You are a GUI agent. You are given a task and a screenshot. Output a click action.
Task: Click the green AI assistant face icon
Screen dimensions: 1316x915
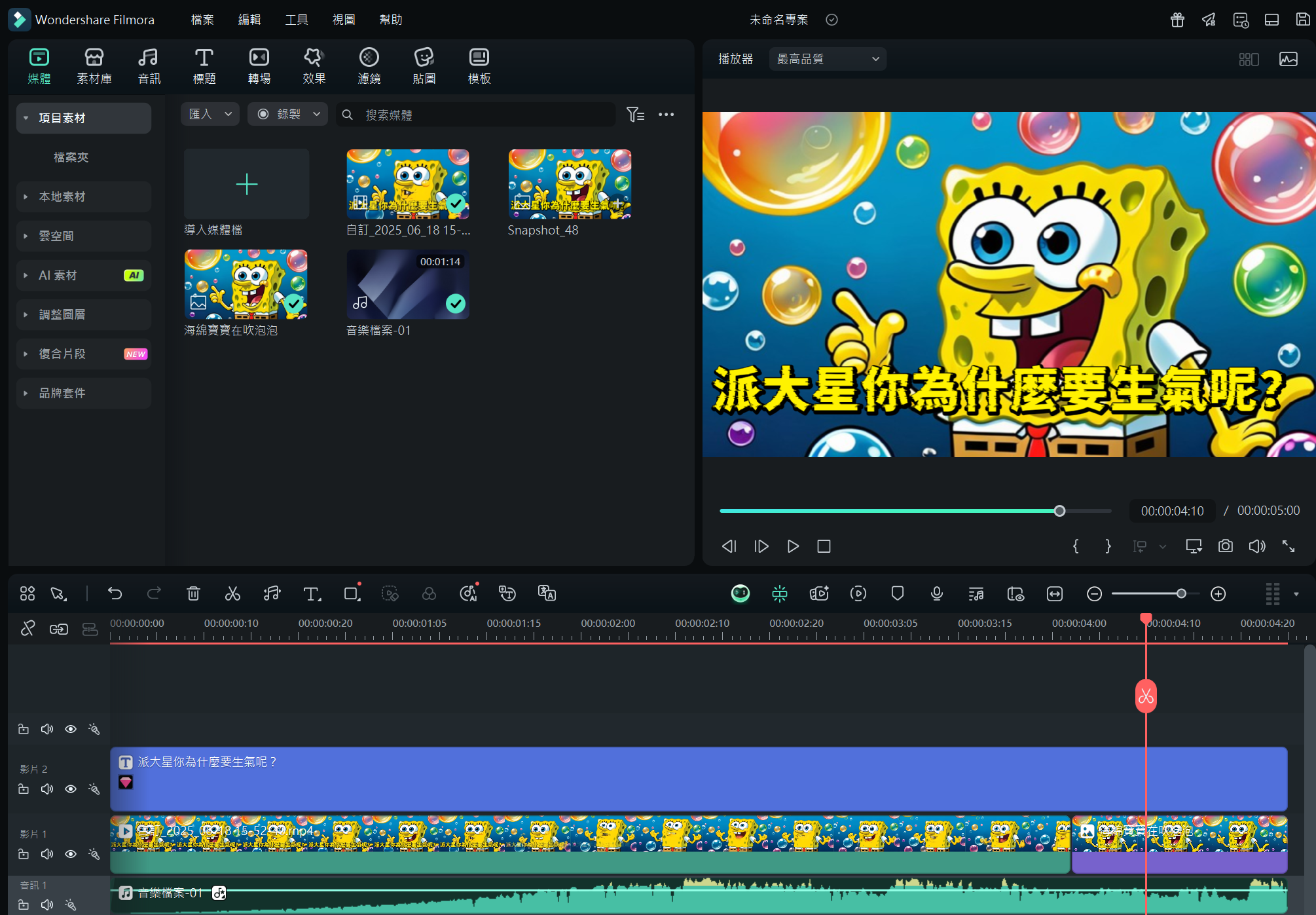tap(740, 593)
